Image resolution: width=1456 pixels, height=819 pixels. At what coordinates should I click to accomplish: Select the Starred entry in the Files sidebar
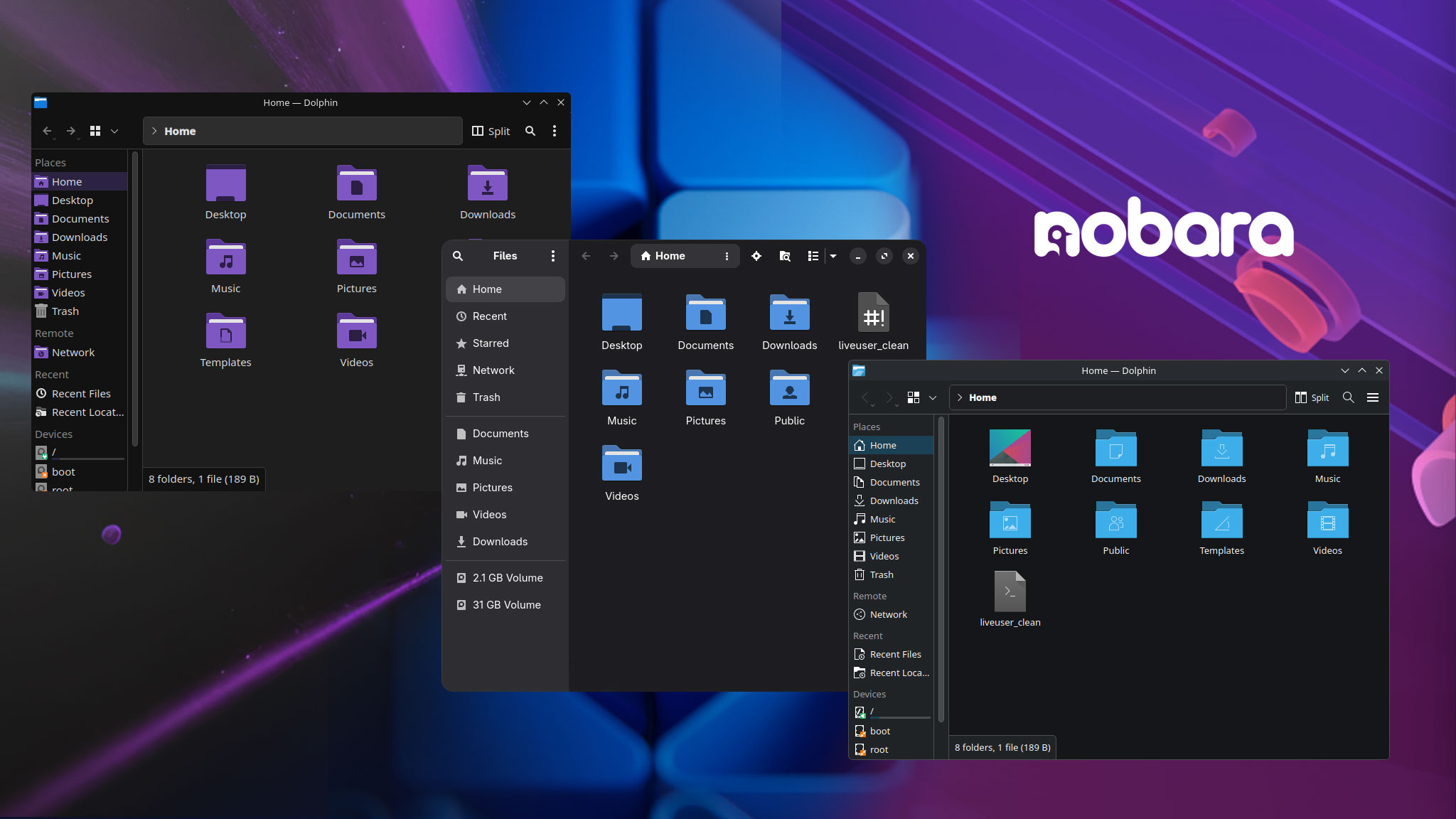[491, 343]
